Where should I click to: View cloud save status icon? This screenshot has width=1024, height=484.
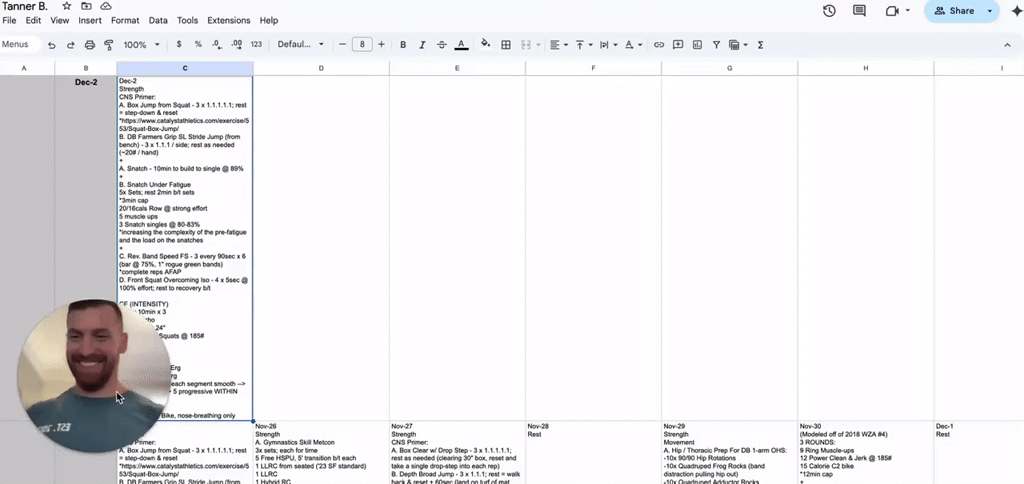coord(106,6)
